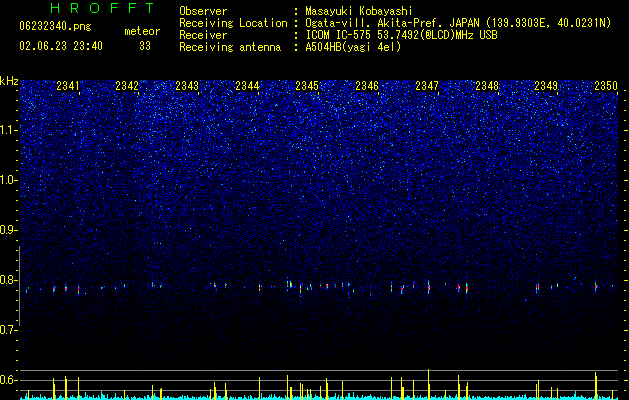629x400 pixels.
Task: Click the Observer field label
Action: click(203, 11)
